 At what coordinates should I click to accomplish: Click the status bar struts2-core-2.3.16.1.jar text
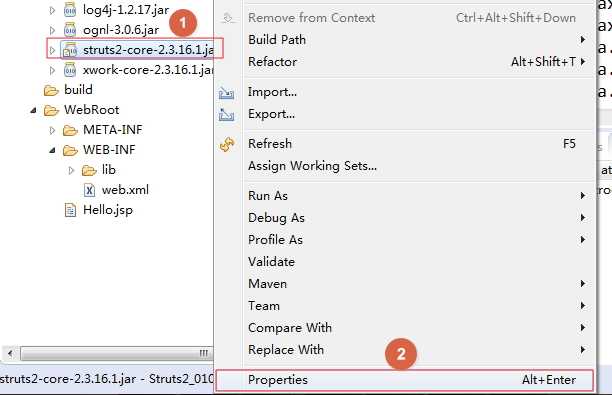click(x=68, y=379)
